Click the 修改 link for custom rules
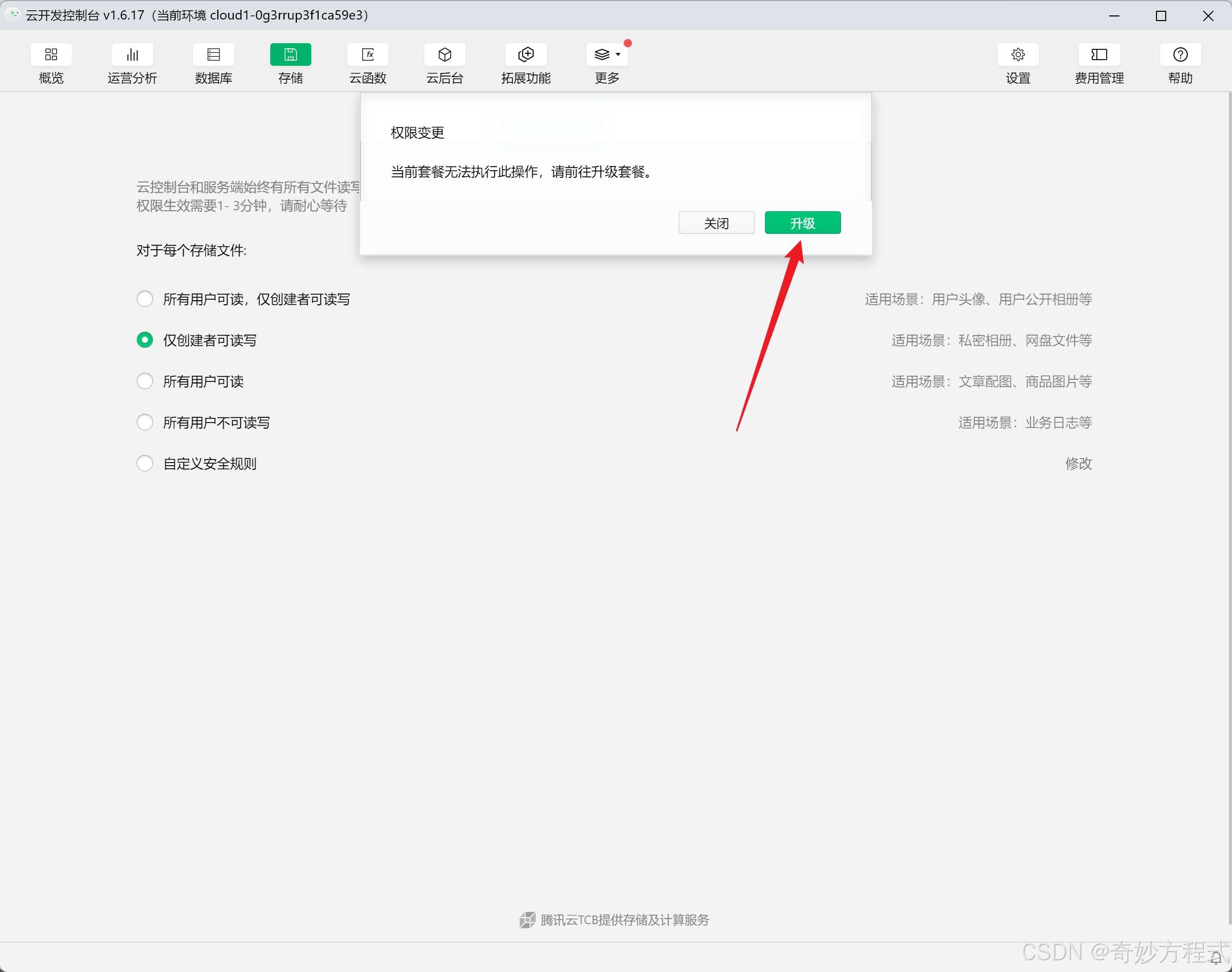 pos(1078,463)
